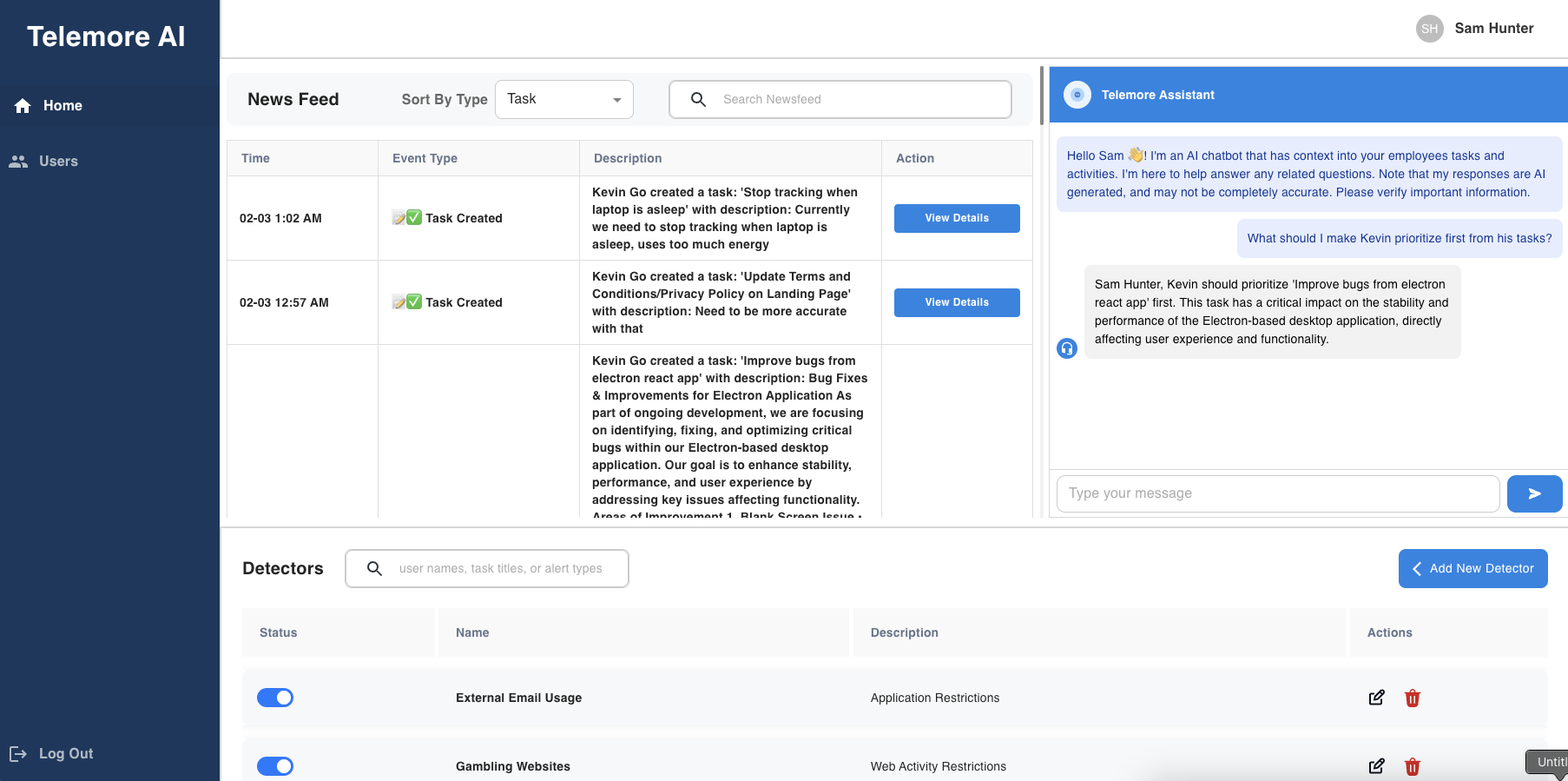Click Add New Detector button
Screen dimensions: 1568x781
[x=1472, y=568]
